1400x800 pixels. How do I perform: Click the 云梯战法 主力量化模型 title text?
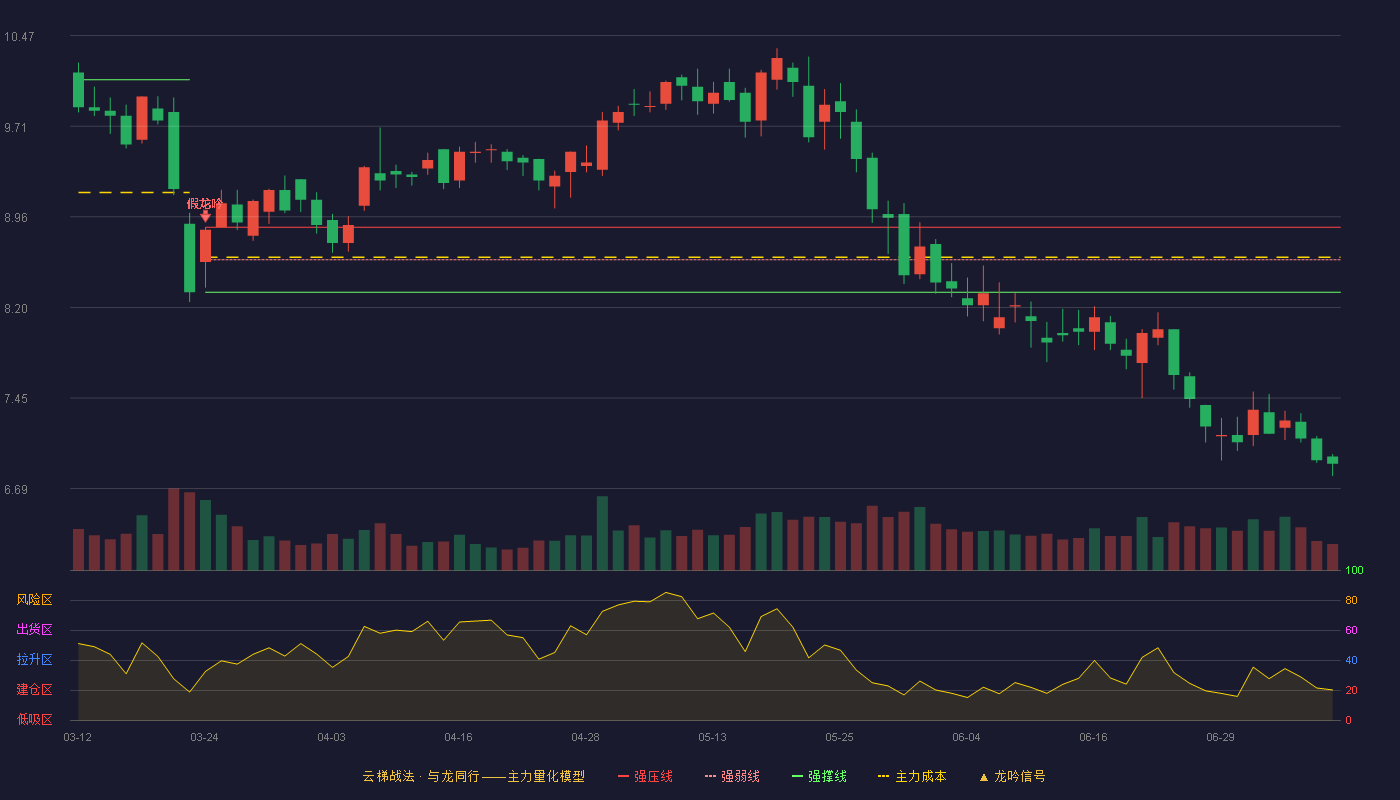[x=474, y=777]
